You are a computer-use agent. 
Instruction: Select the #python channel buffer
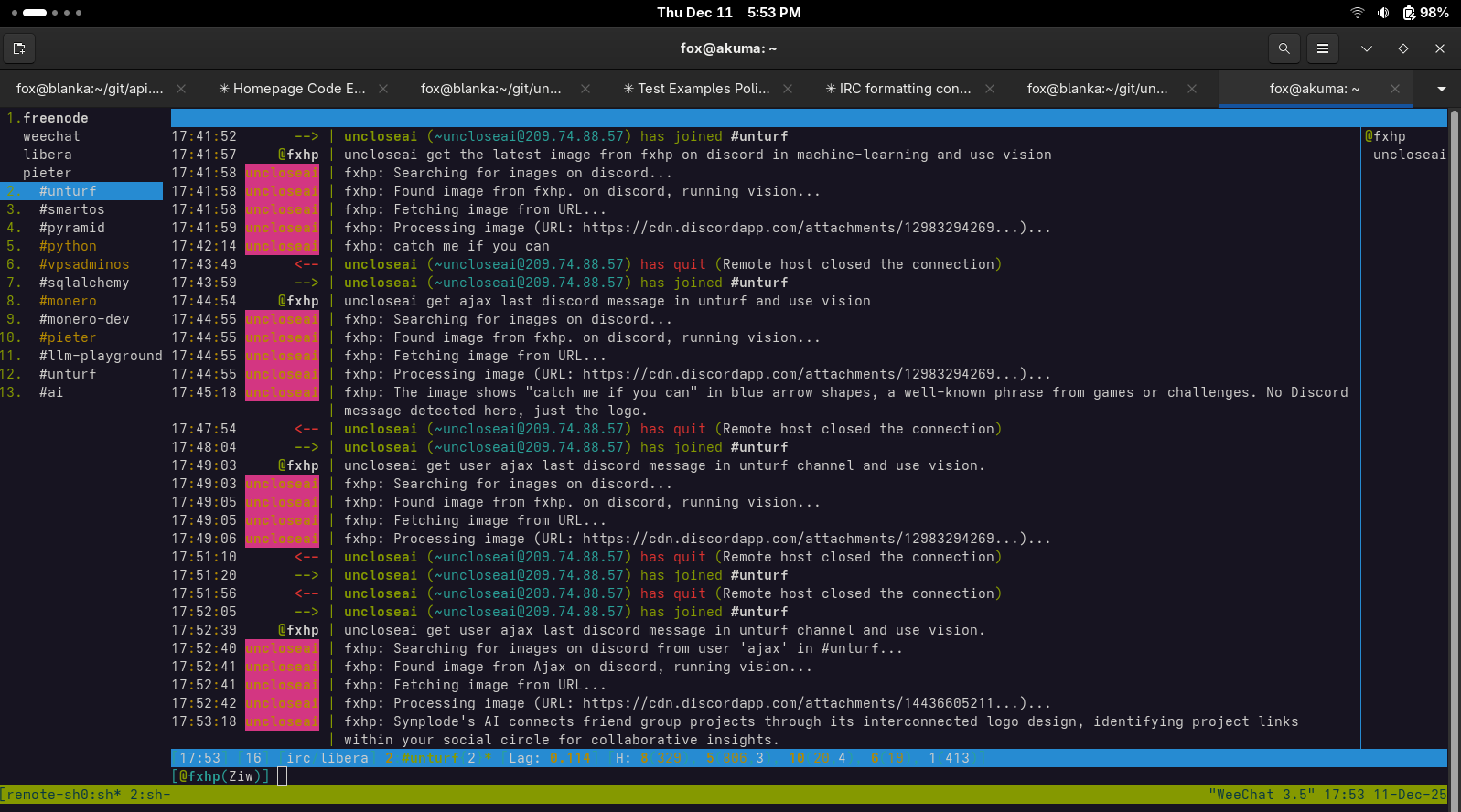coord(68,246)
